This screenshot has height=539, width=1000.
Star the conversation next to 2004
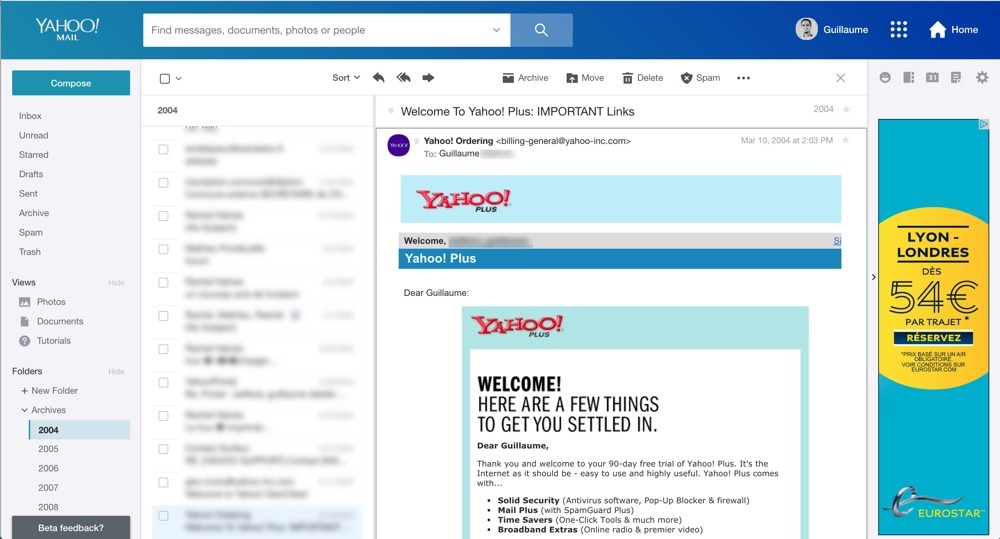846,109
